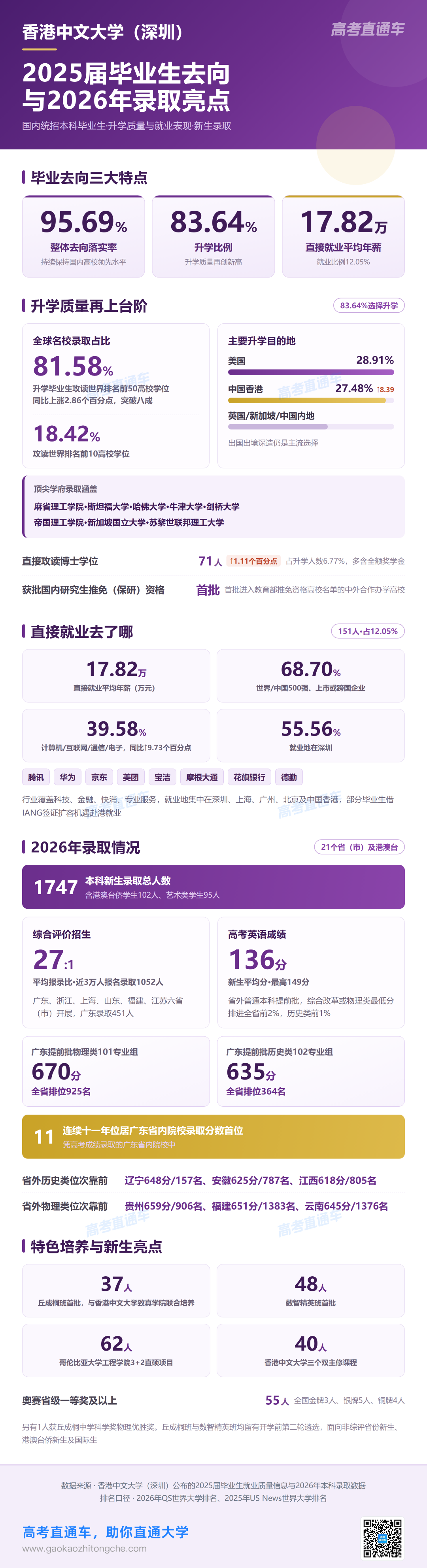This screenshot has height=1568, width=427.
Task: Click the 高考直通车 logo in the header
Action: click(x=368, y=28)
